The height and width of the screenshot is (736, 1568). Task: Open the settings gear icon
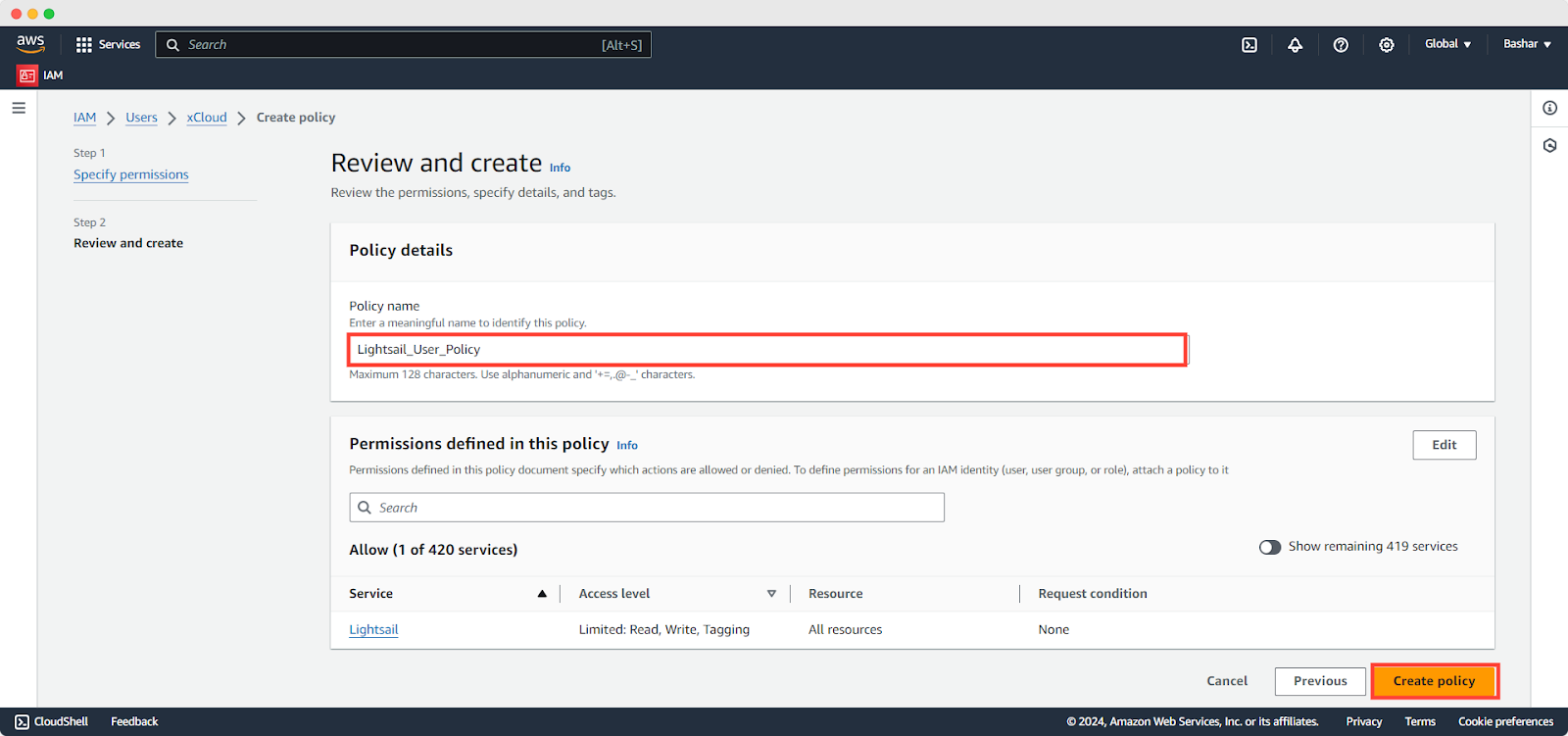pyautogui.click(x=1387, y=45)
